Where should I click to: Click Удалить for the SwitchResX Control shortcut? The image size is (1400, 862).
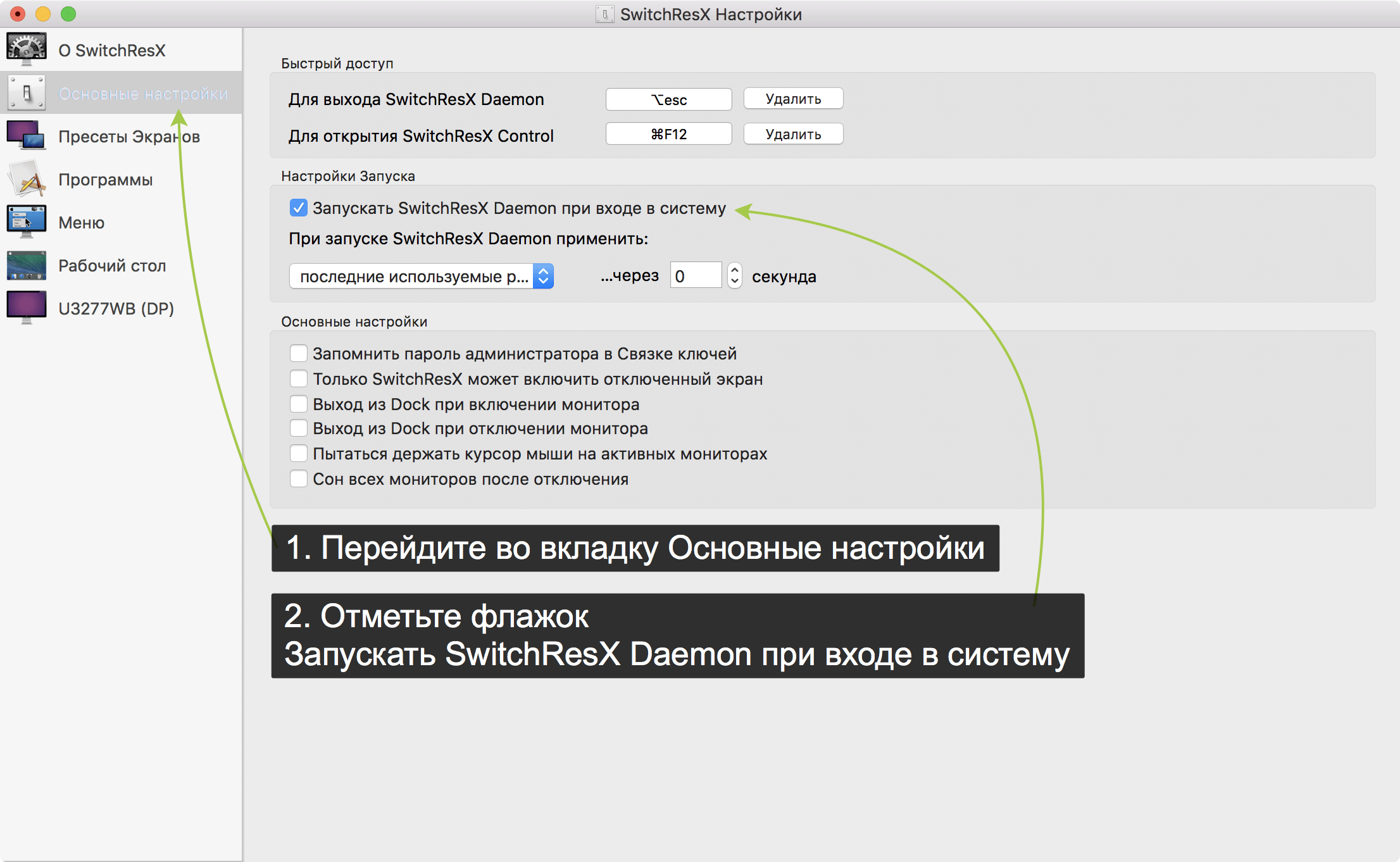(793, 134)
